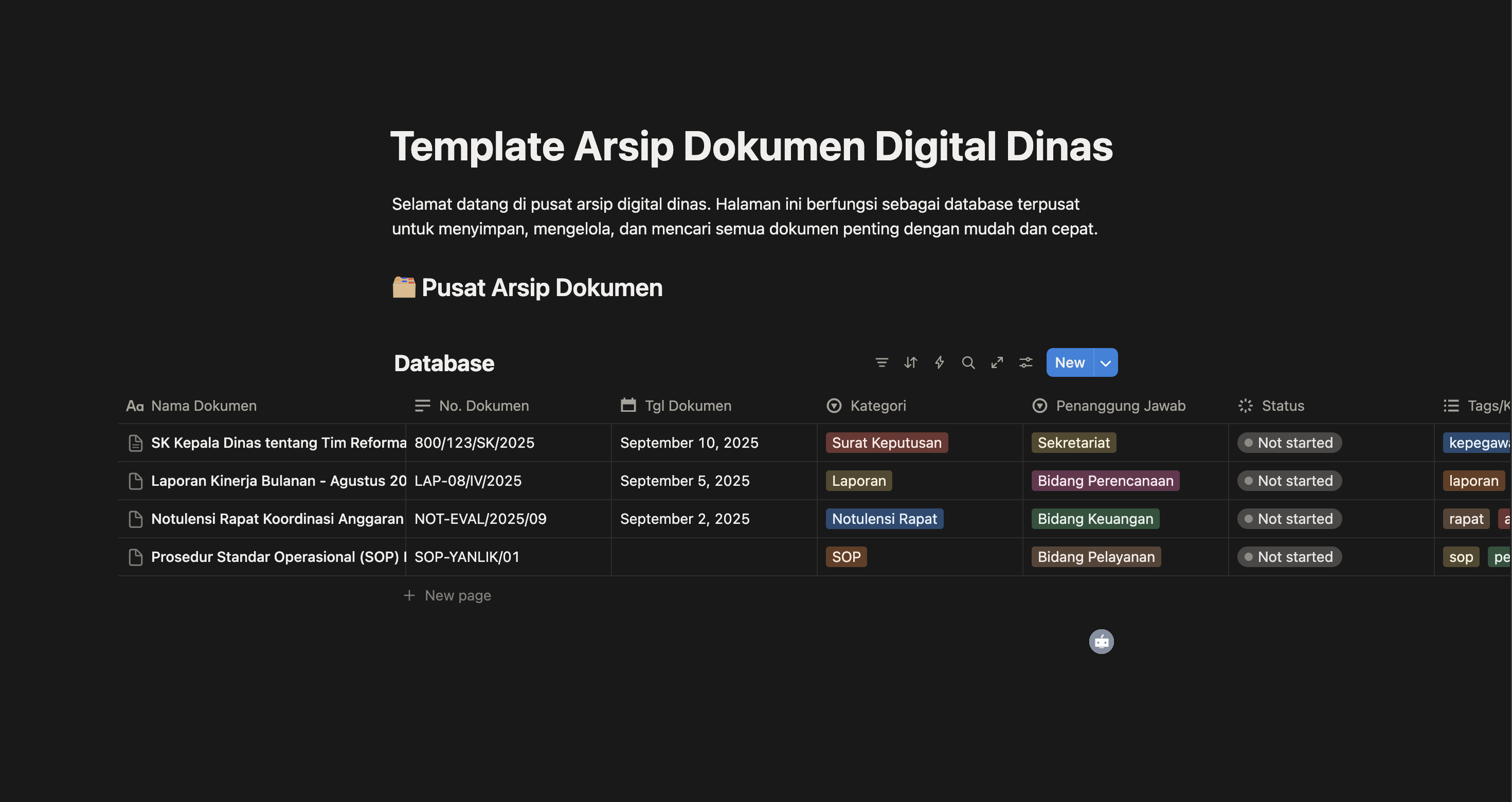Image resolution: width=1512 pixels, height=802 pixels.
Task: Click the blue New button
Action: 1069,363
